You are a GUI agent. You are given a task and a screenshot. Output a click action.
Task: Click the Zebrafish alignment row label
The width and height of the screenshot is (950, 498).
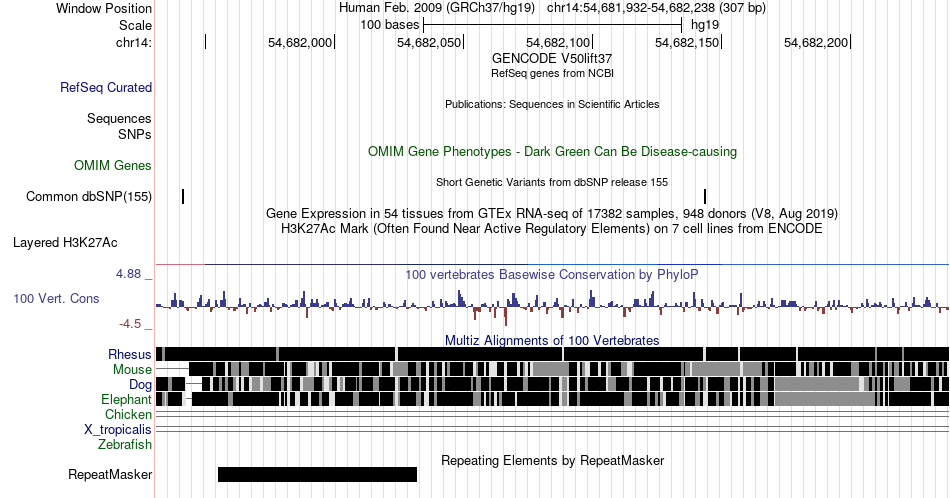[x=125, y=444]
